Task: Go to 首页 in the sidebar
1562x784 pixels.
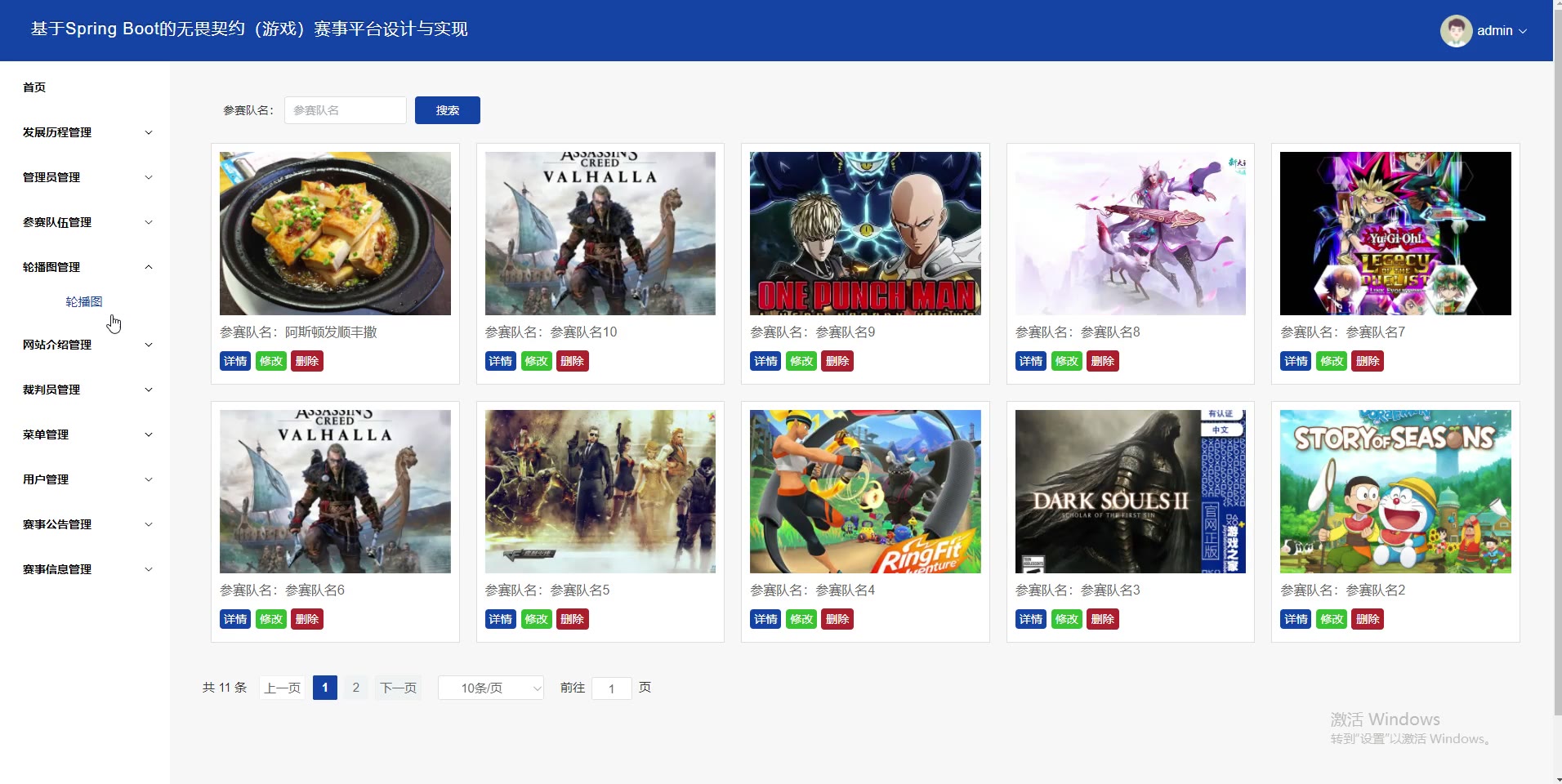Action: point(34,87)
